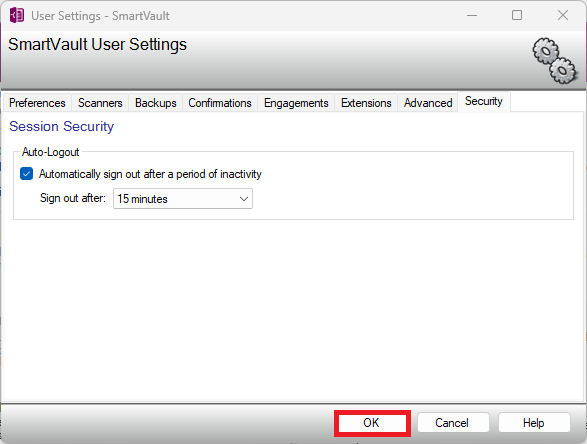Minimize the User Settings window
Image resolution: width=587 pixels, height=444 pixels.
point(472,15)
